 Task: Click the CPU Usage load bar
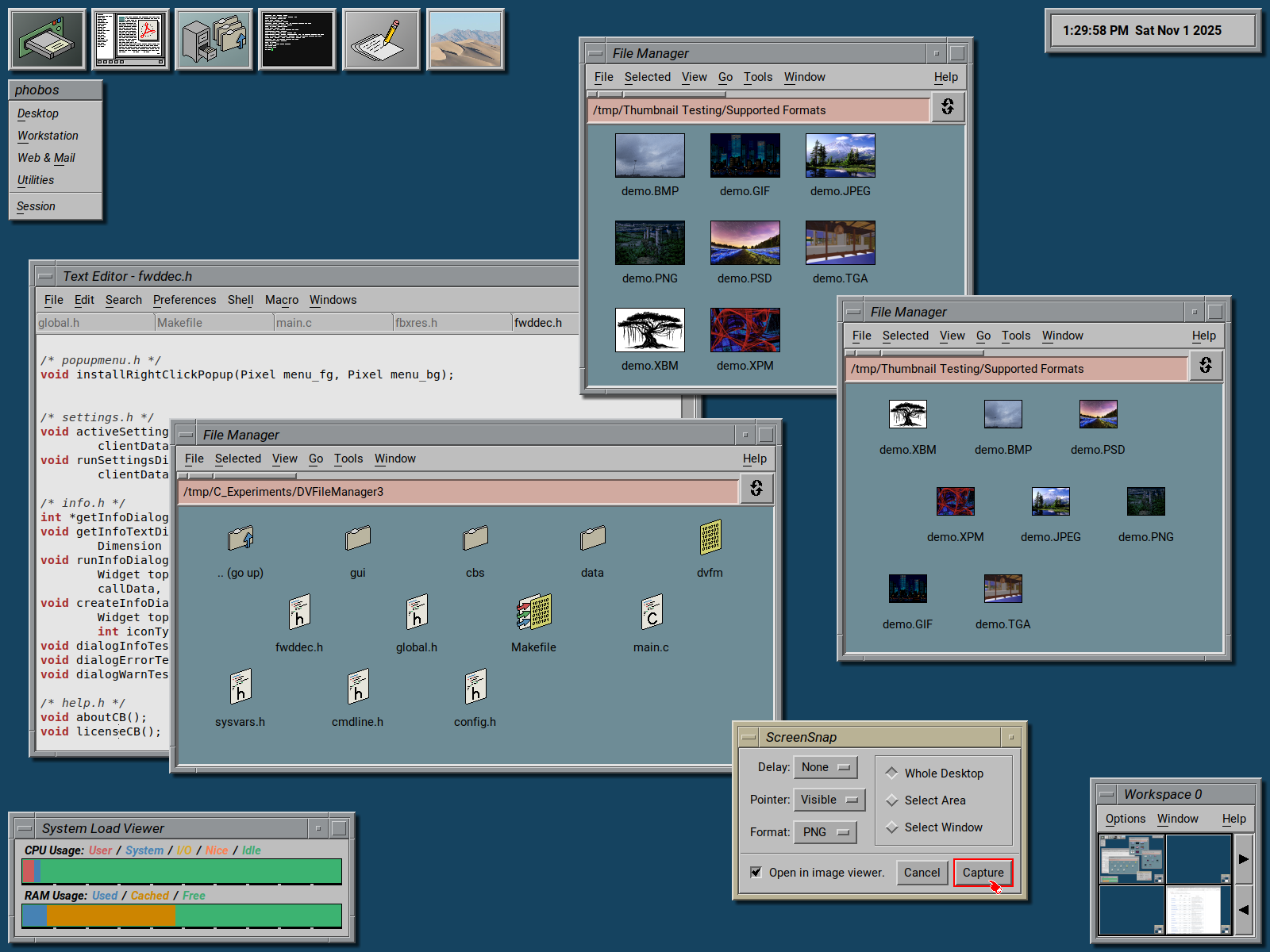[x=182, y=871]
